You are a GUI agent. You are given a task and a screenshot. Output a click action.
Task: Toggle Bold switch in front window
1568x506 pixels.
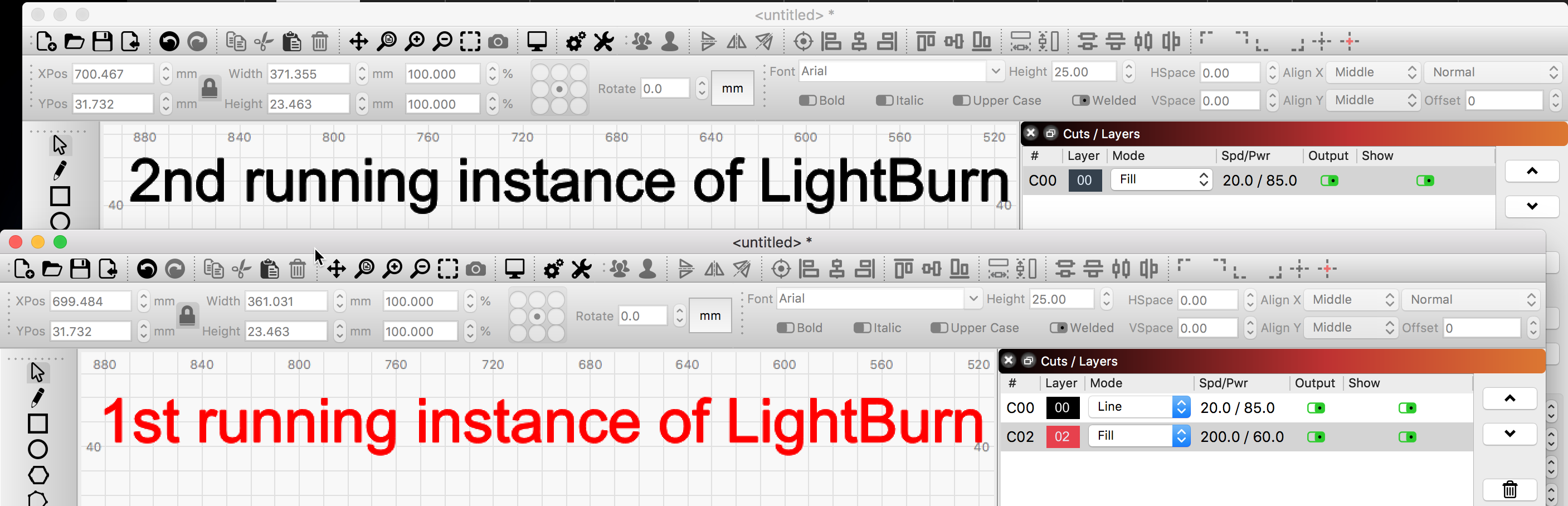coord(786,328)
